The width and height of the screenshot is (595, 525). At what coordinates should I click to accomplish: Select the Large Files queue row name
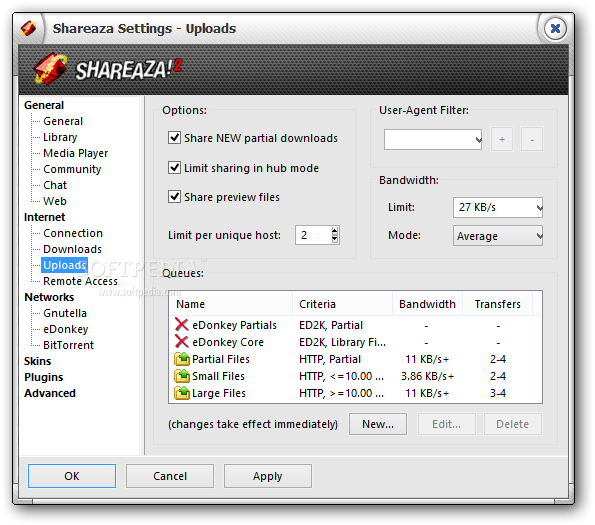219,393
